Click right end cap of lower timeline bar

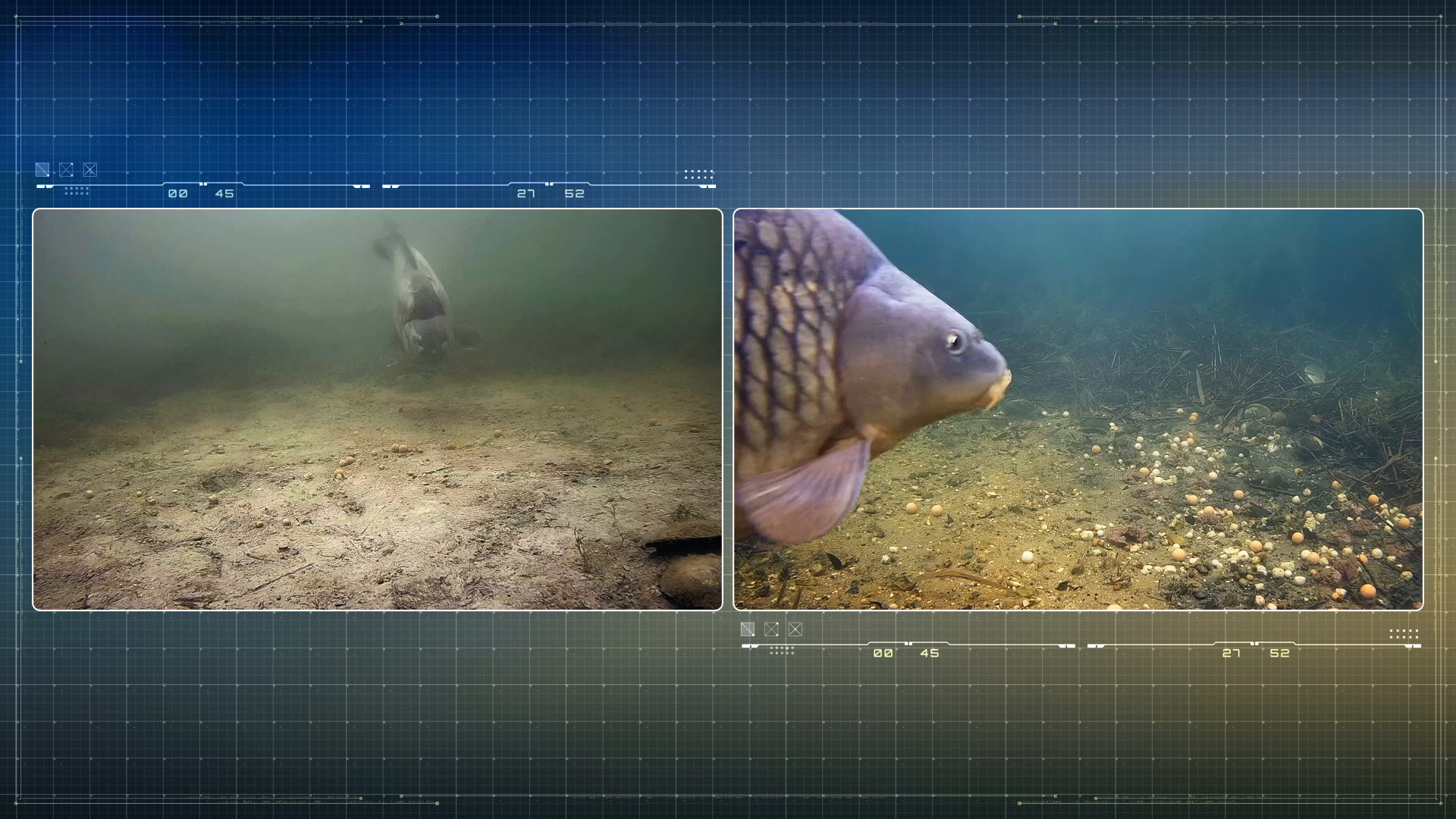tap(1414, 646)
